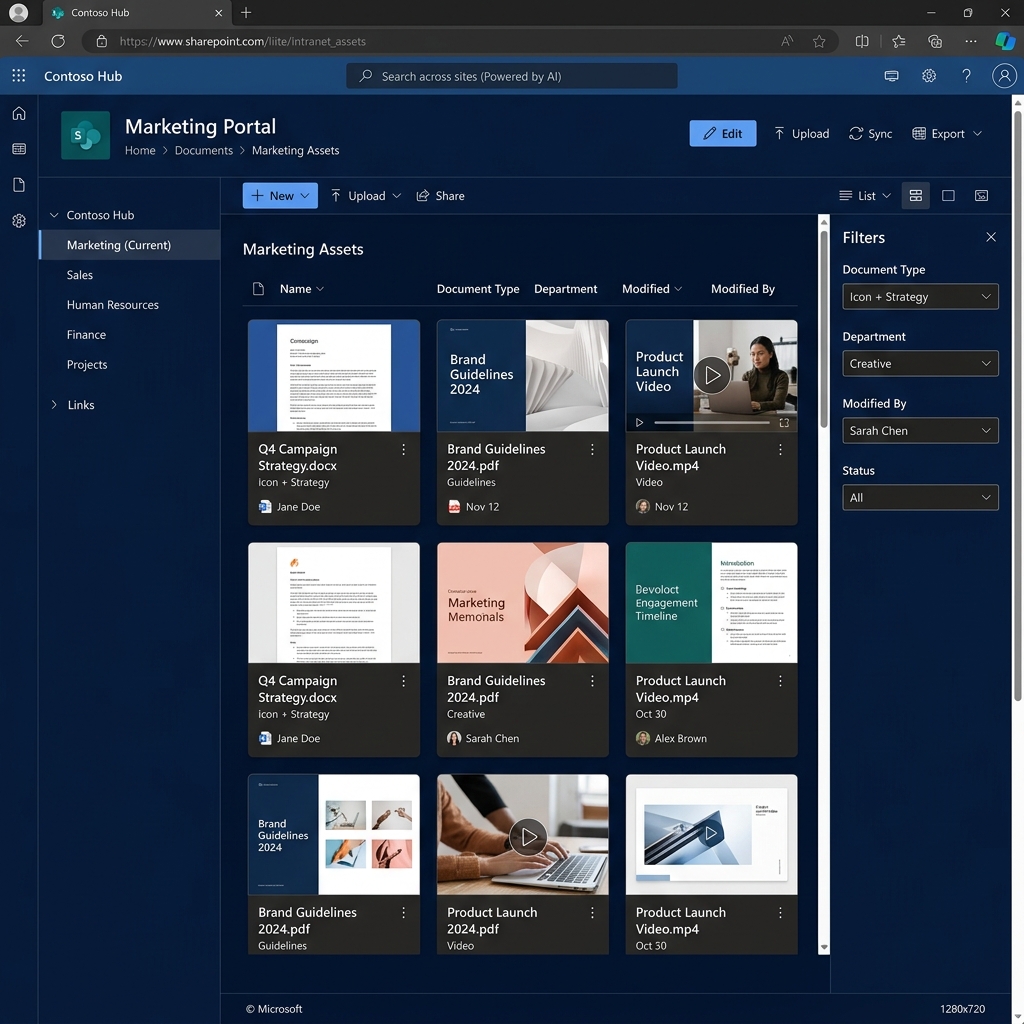Open Department filter showing Creative

[920, 363]
